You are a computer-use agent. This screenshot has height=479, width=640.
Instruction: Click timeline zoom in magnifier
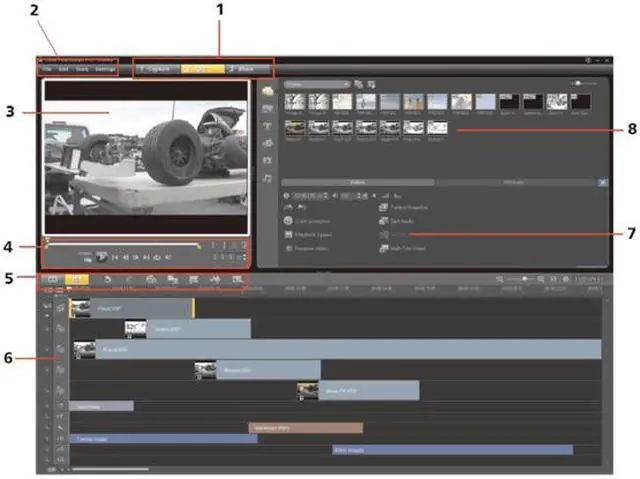point(541,279)
